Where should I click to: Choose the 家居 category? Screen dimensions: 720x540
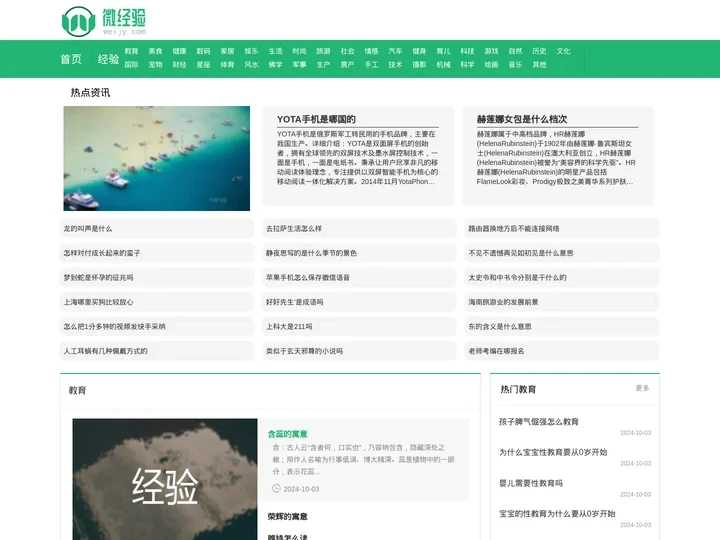pyautogui.click(x=227, y=51)
